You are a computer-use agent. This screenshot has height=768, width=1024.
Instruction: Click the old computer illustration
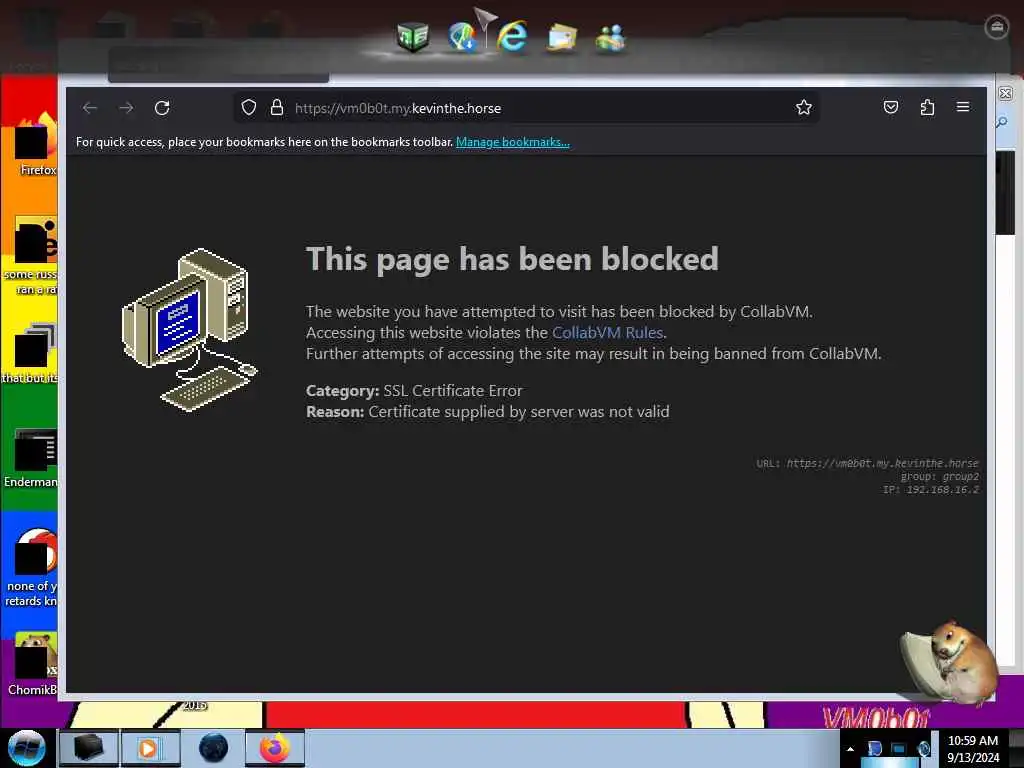189,330
